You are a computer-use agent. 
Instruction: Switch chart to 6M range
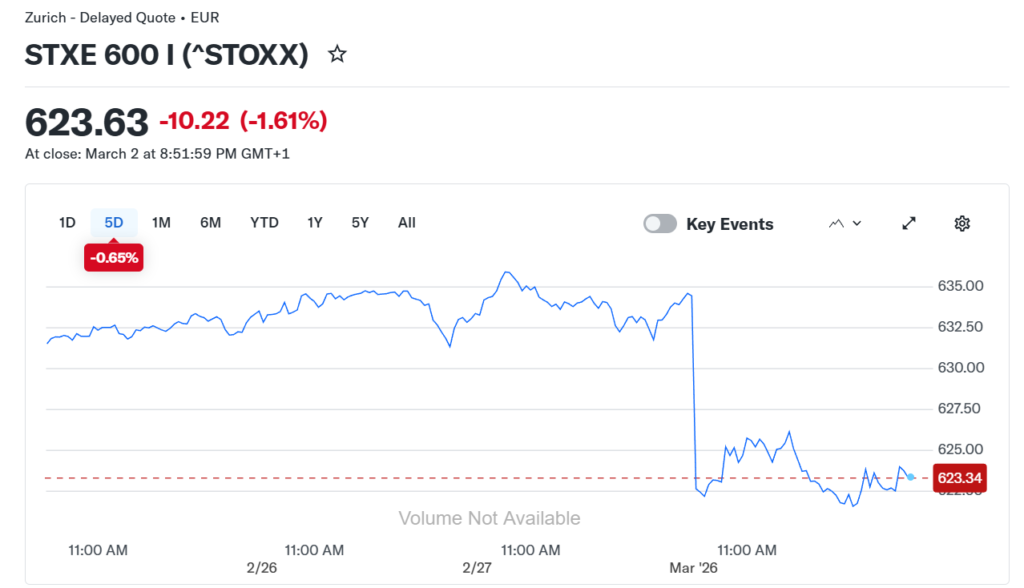tap(210, 222)
